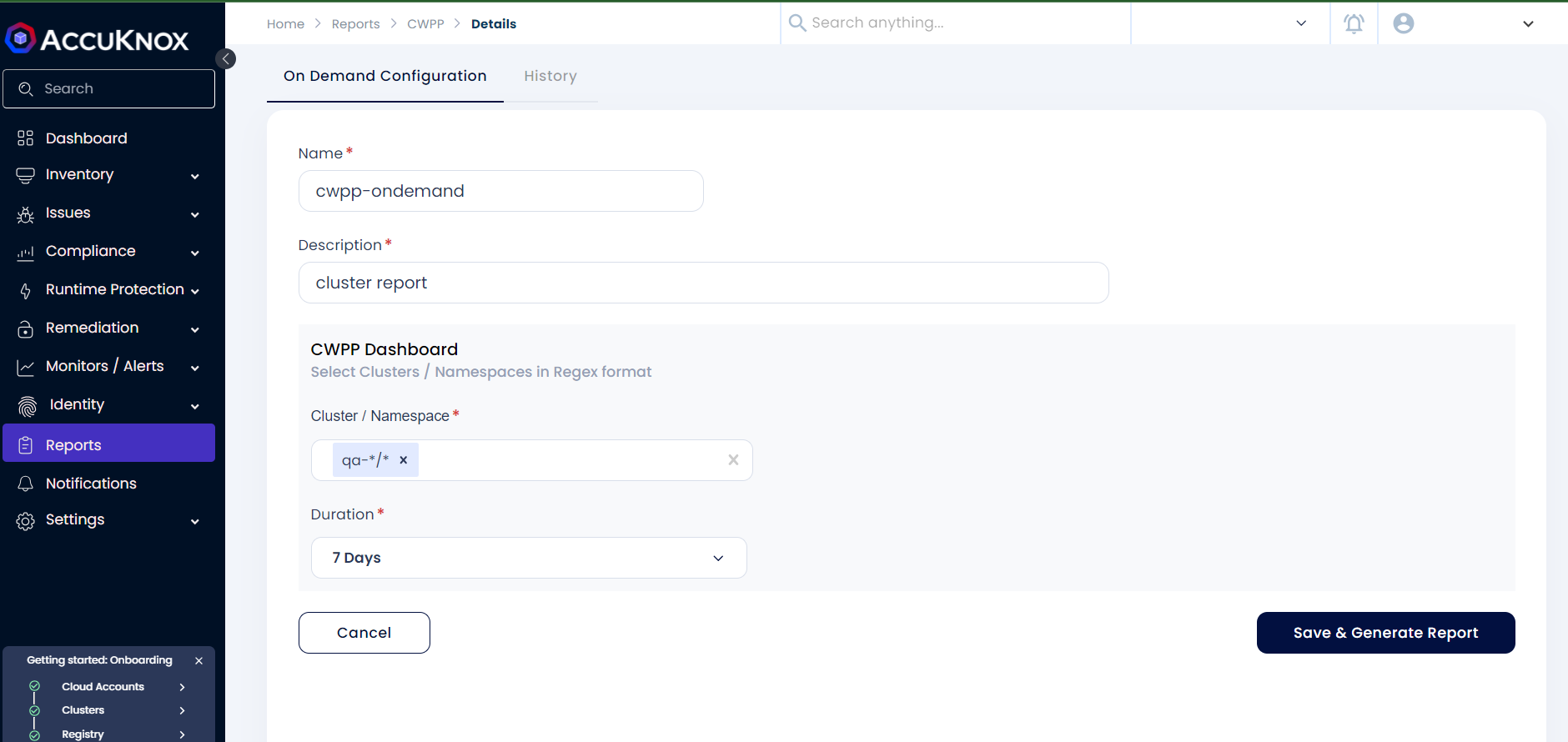The height and width of the screenshot is (742, 1568).
Task: Click the AccuKnox logo
Action: 97,38
